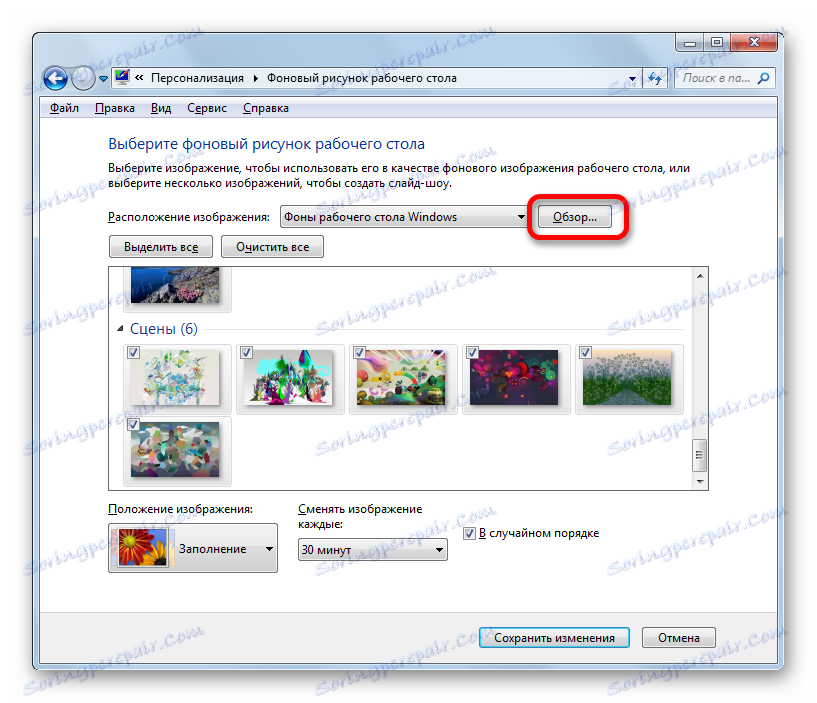Viewport: 817px width, 703px height.
Task: Click the Обзор... button
Action: click(575, 217)
